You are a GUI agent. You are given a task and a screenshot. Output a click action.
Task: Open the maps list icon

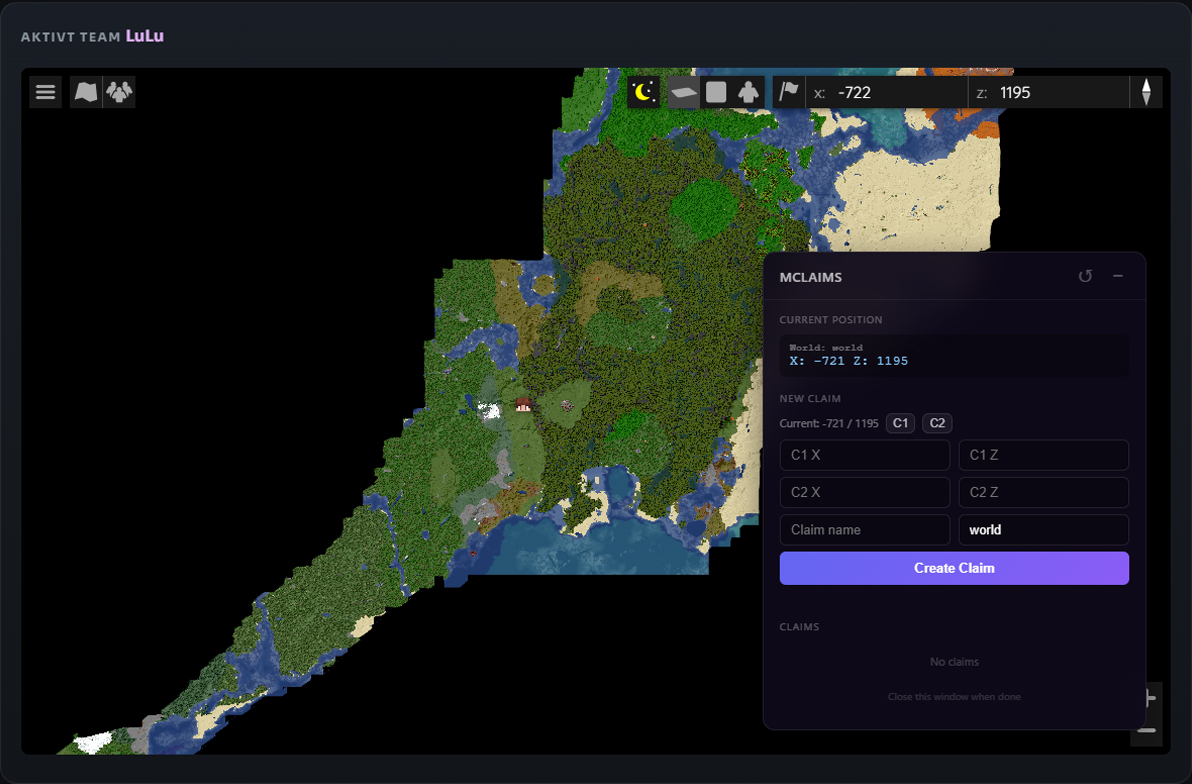click(86, 92)
